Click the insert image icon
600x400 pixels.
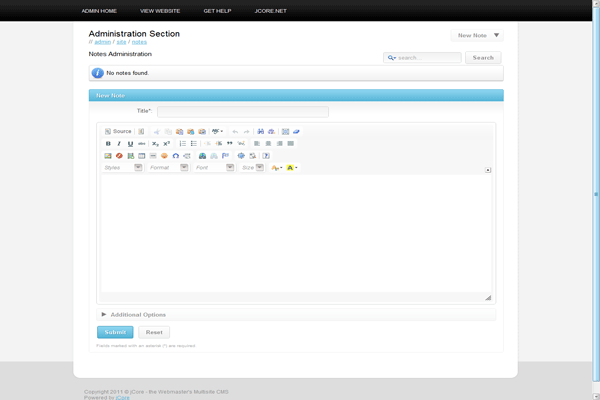point(108,156)
